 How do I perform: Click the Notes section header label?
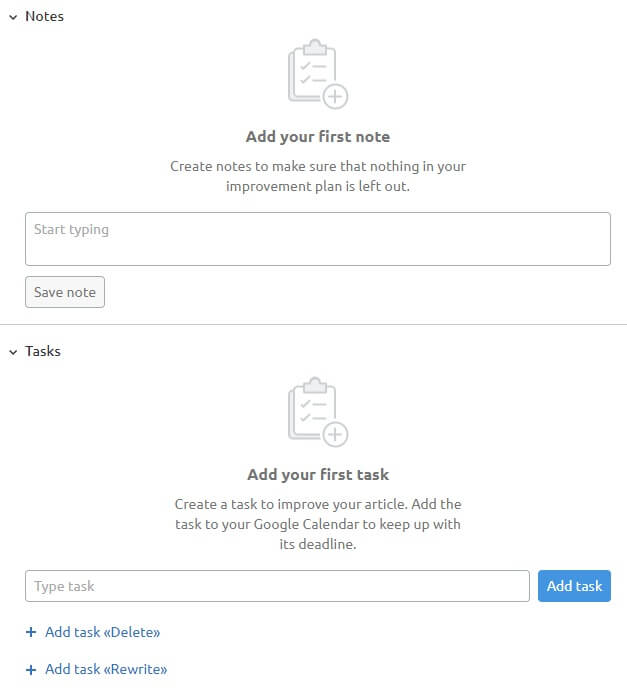[44, 16]
